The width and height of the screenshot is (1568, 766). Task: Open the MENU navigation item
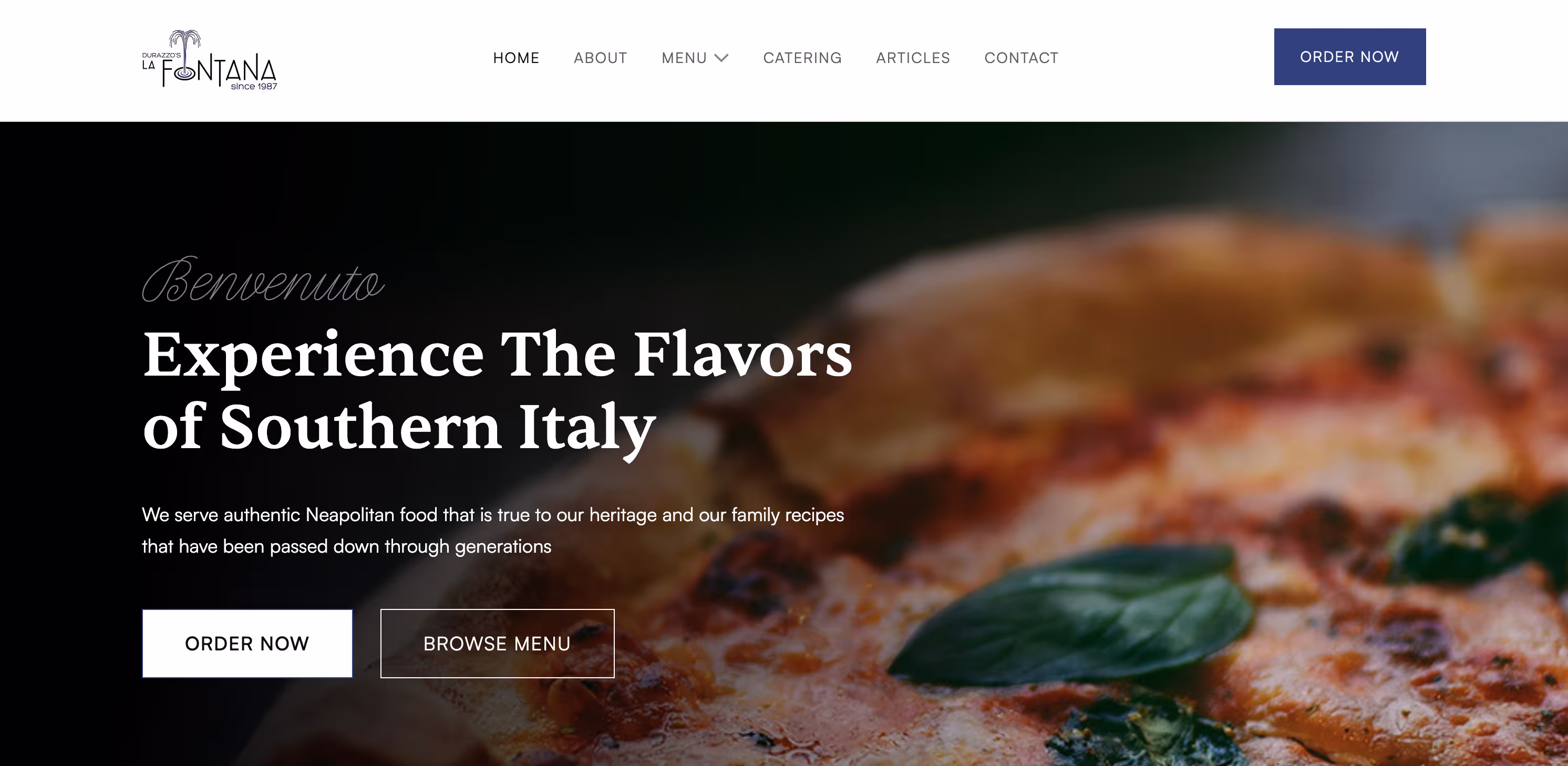[x=684, y=58]
